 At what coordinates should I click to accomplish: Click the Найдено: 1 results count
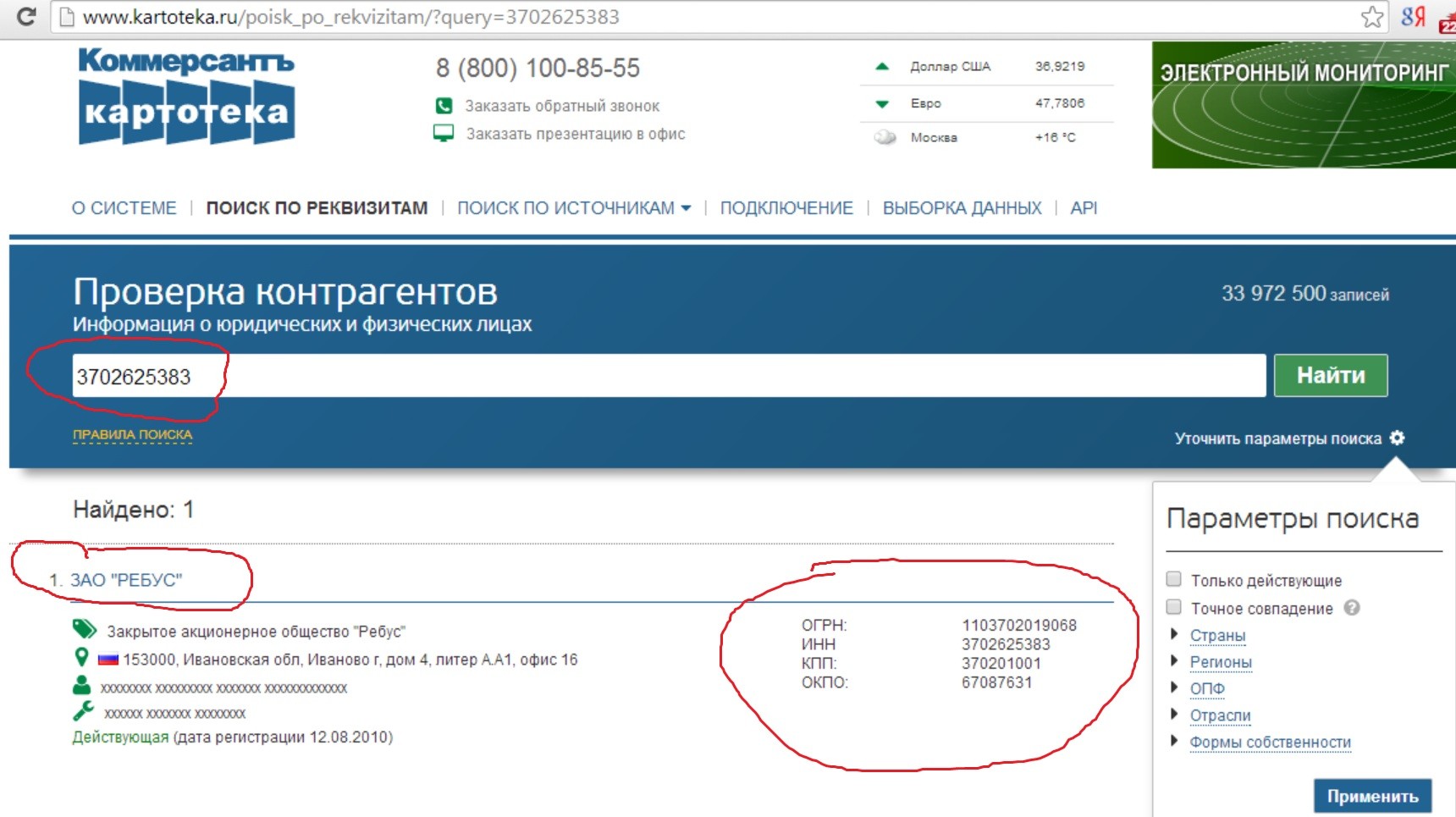coord(134,510)
